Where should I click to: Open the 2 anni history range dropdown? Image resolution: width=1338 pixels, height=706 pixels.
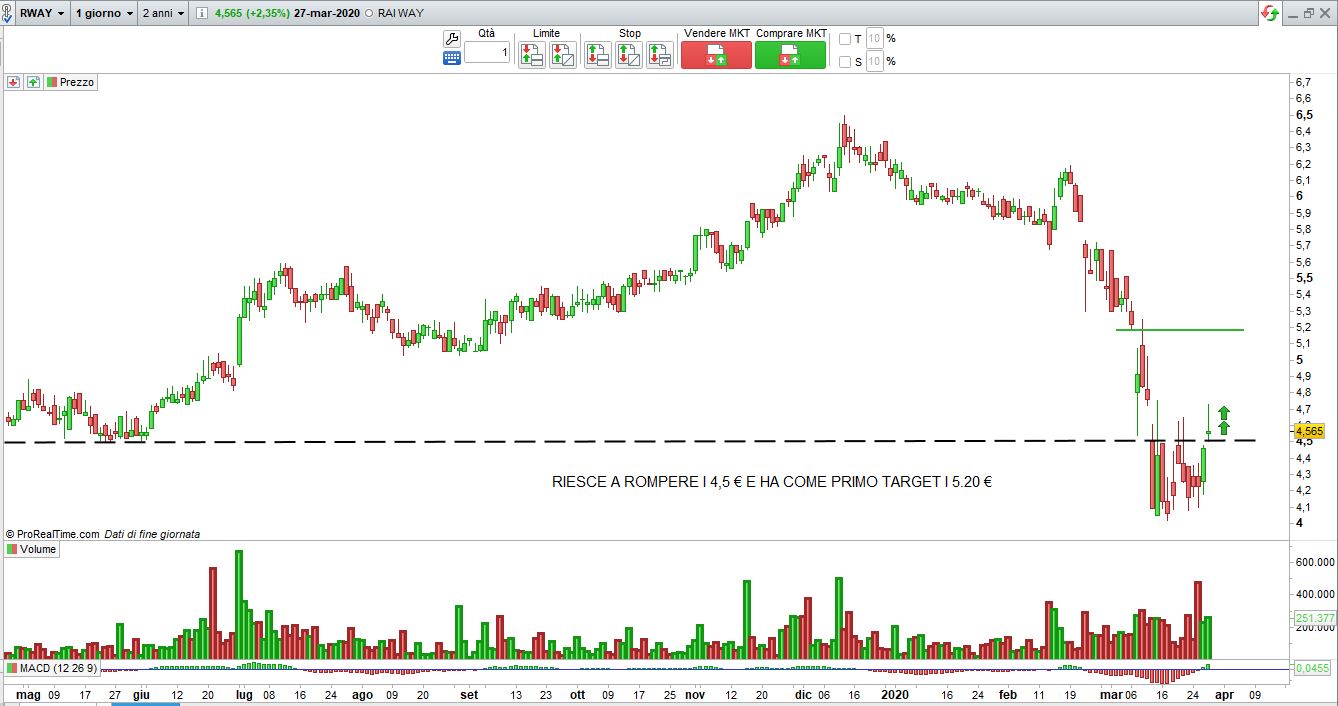point(164,14)
